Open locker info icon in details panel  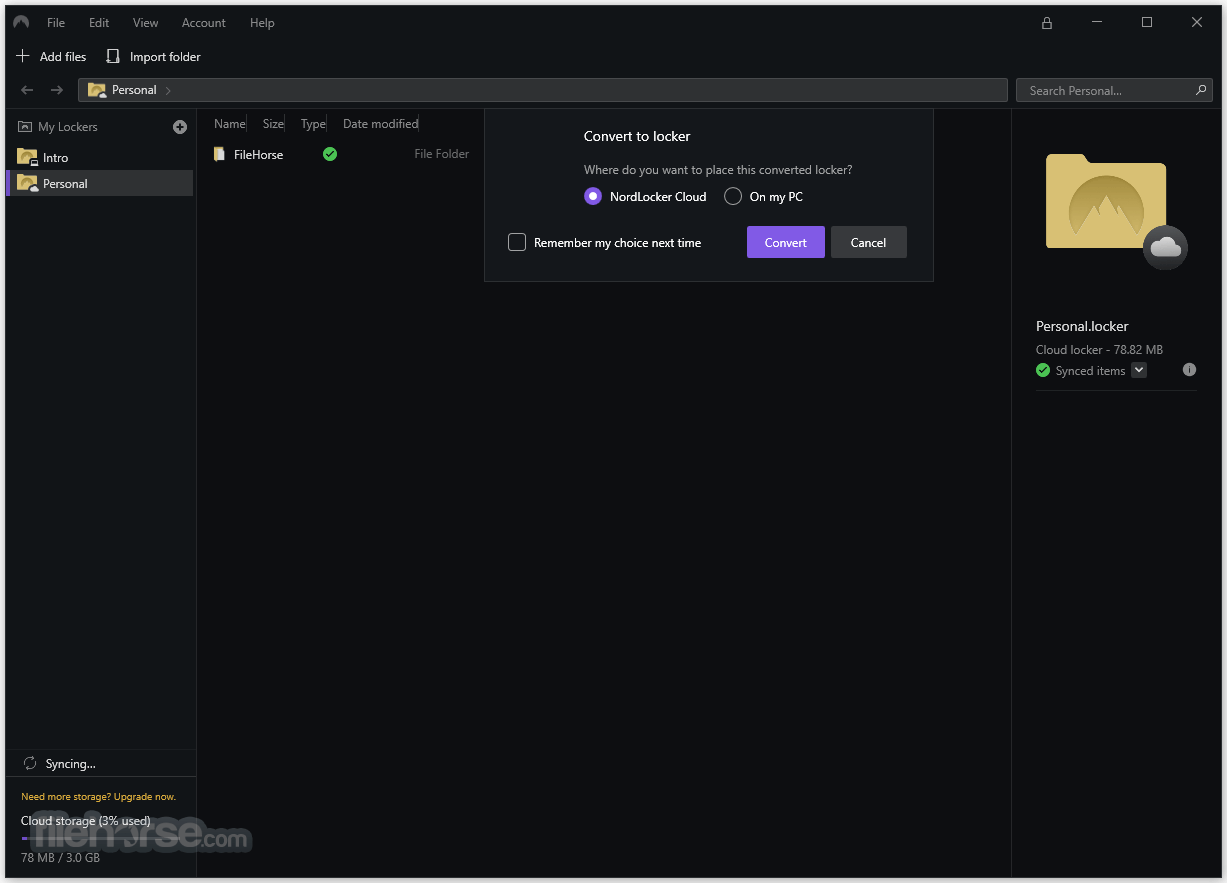coord(1189,370)
